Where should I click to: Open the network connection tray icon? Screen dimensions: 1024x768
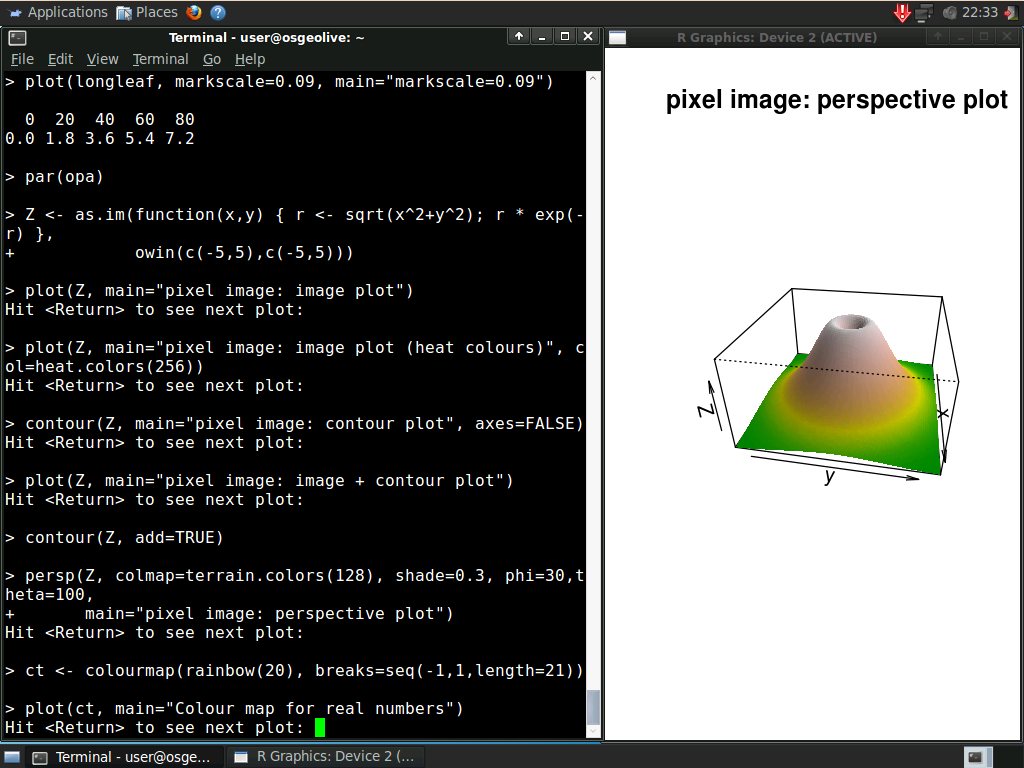click(x=924, y=12)
